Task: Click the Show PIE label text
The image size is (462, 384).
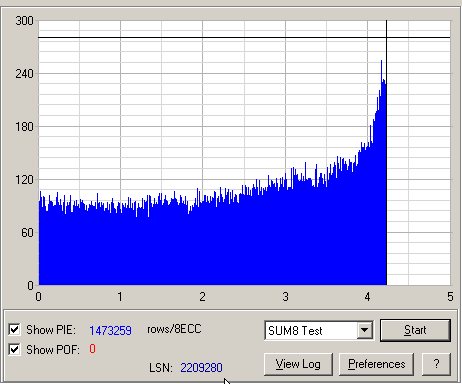Action: [x=51, y=330]
